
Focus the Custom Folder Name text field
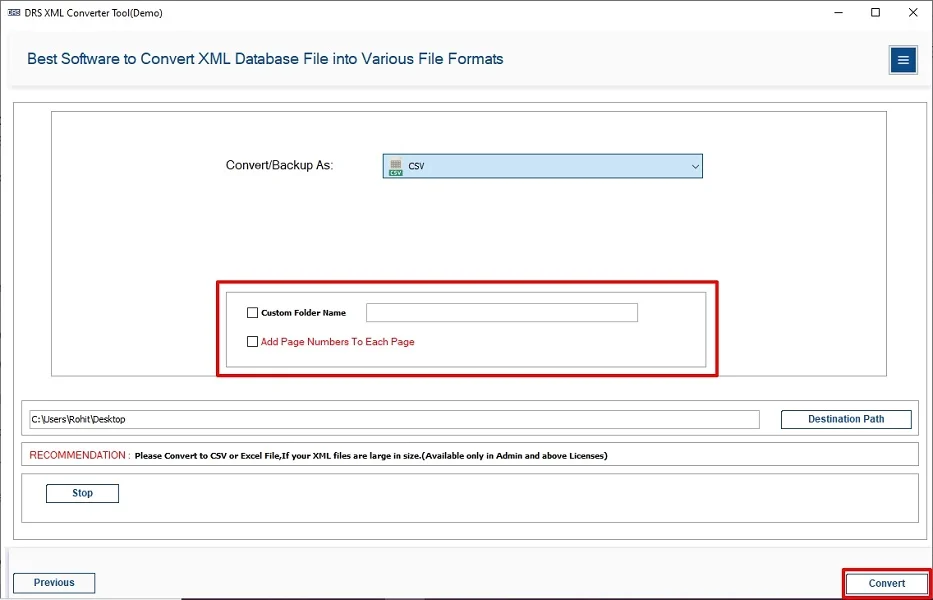click(x=501, y=313)
